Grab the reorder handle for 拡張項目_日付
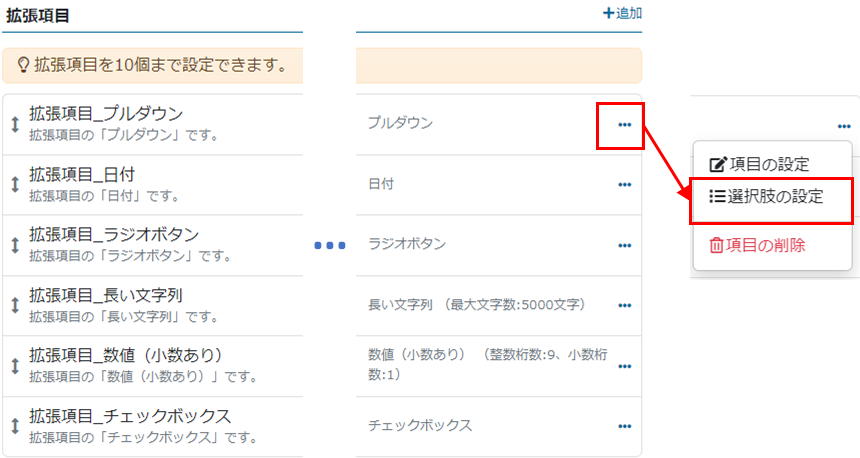Screen dimensions: 860x458 coord(15,185)
